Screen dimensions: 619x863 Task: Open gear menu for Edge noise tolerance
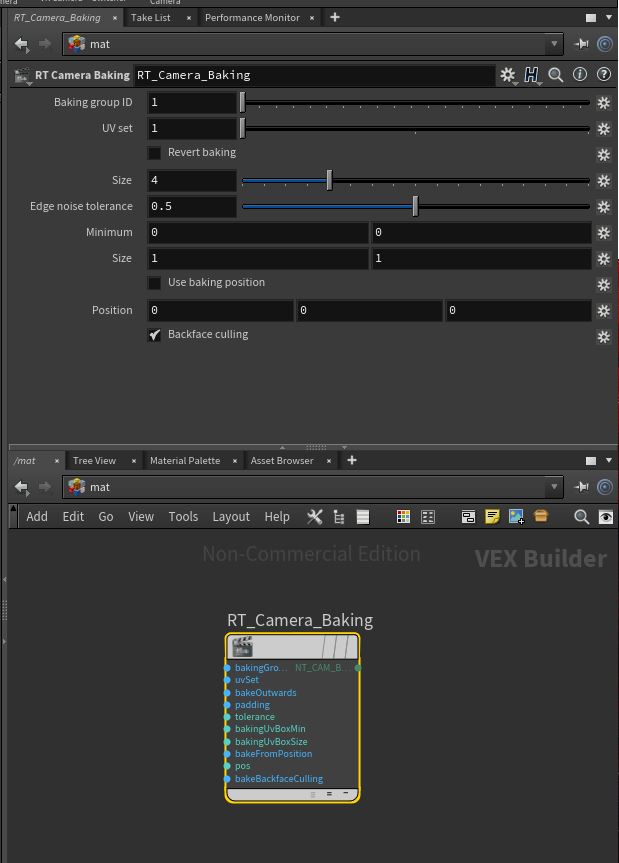604,207
